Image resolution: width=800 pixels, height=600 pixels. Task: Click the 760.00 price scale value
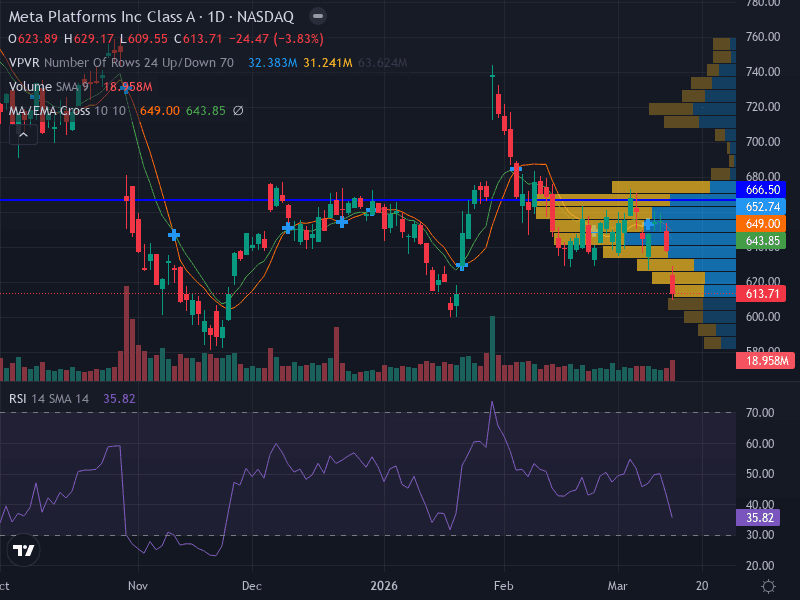click(x=763, y=37)
